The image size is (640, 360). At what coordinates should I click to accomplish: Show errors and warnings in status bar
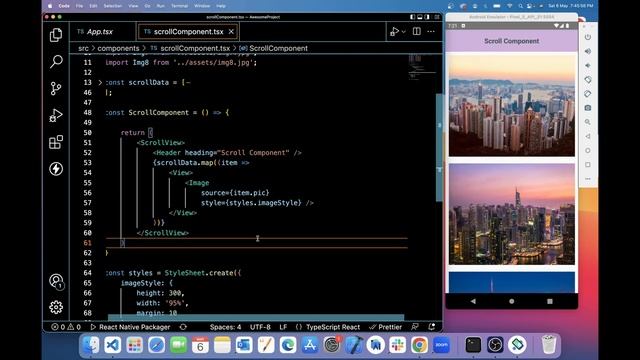pyautogui.click(x=66, y=327)
